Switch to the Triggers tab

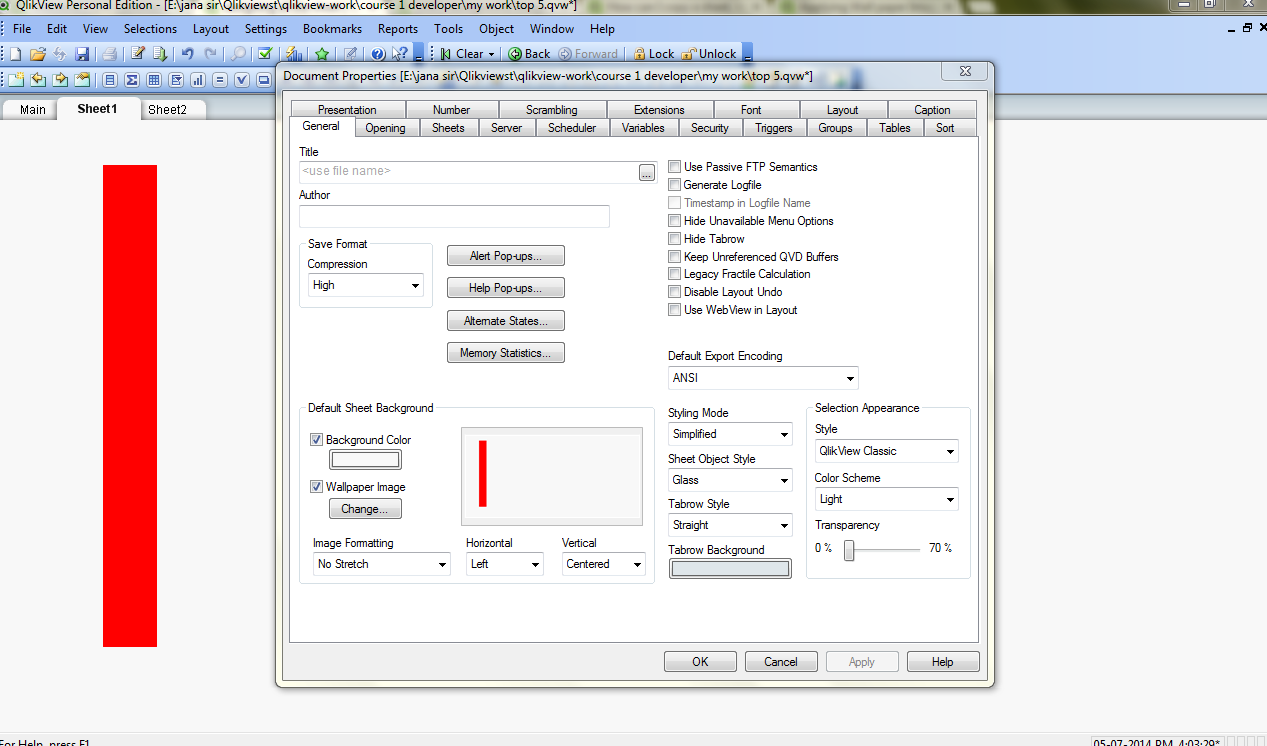pyautogui.click(x=774, y=128)
